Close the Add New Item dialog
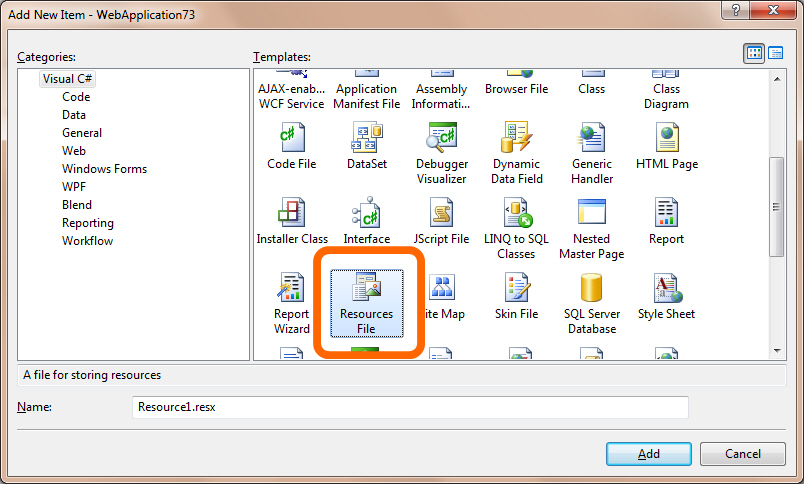 tap(773, 10)
